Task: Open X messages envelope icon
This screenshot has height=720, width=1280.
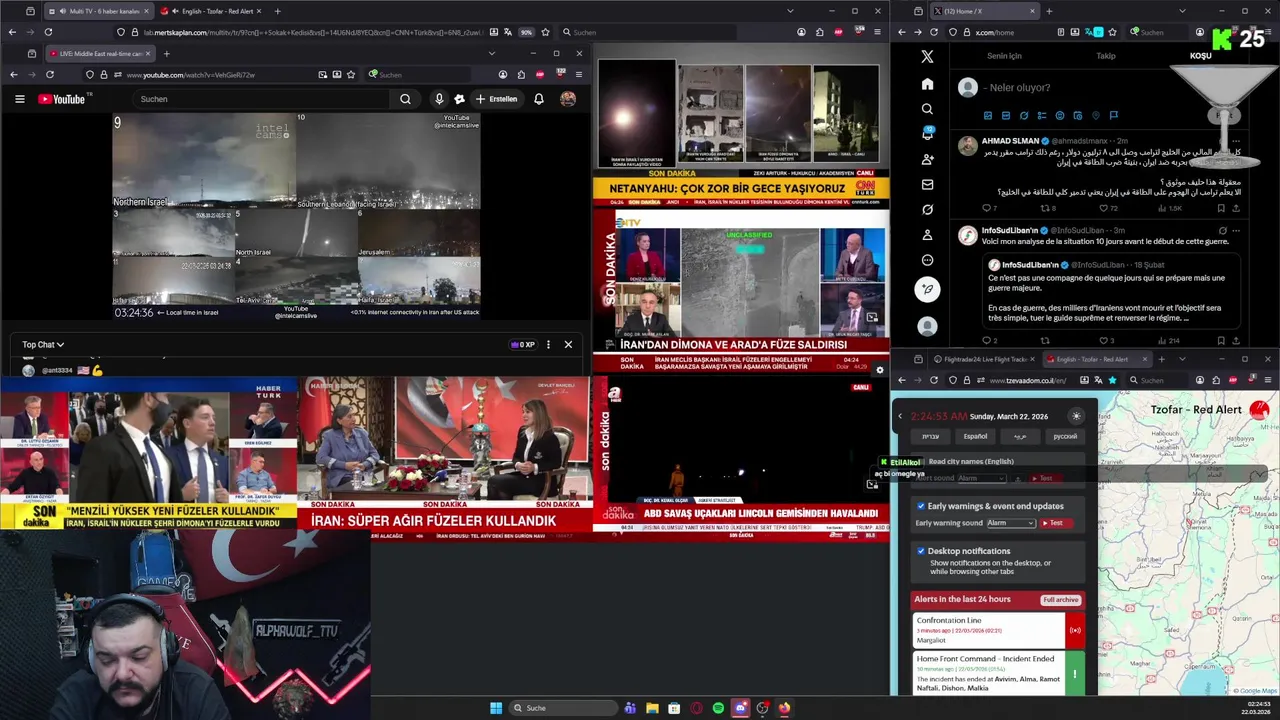Action: click(927, 185)
